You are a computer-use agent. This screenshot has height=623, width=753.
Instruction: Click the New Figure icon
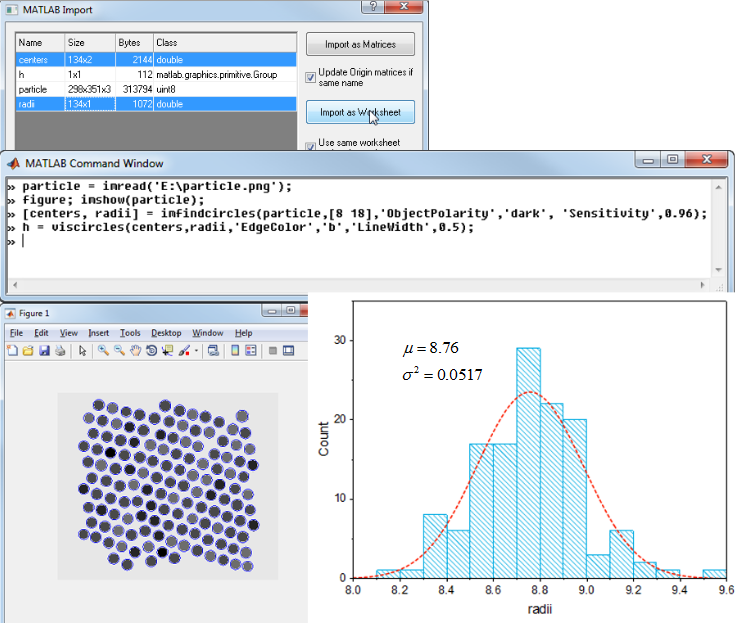tap(12, 351)
